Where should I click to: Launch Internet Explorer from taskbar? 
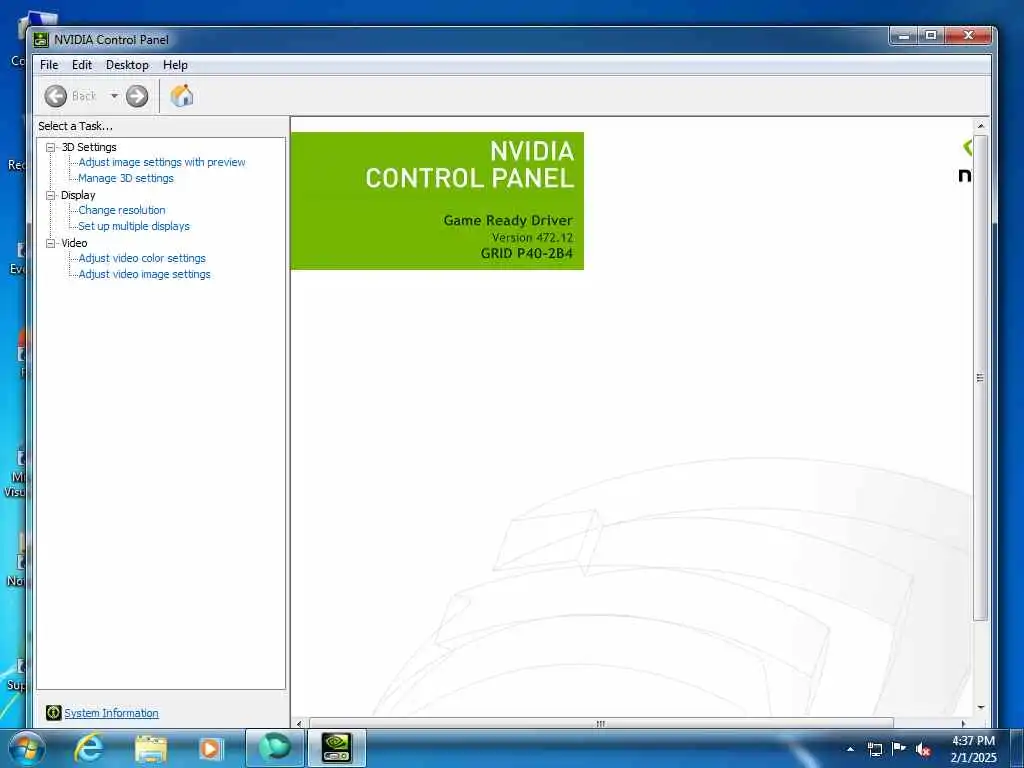88,748
